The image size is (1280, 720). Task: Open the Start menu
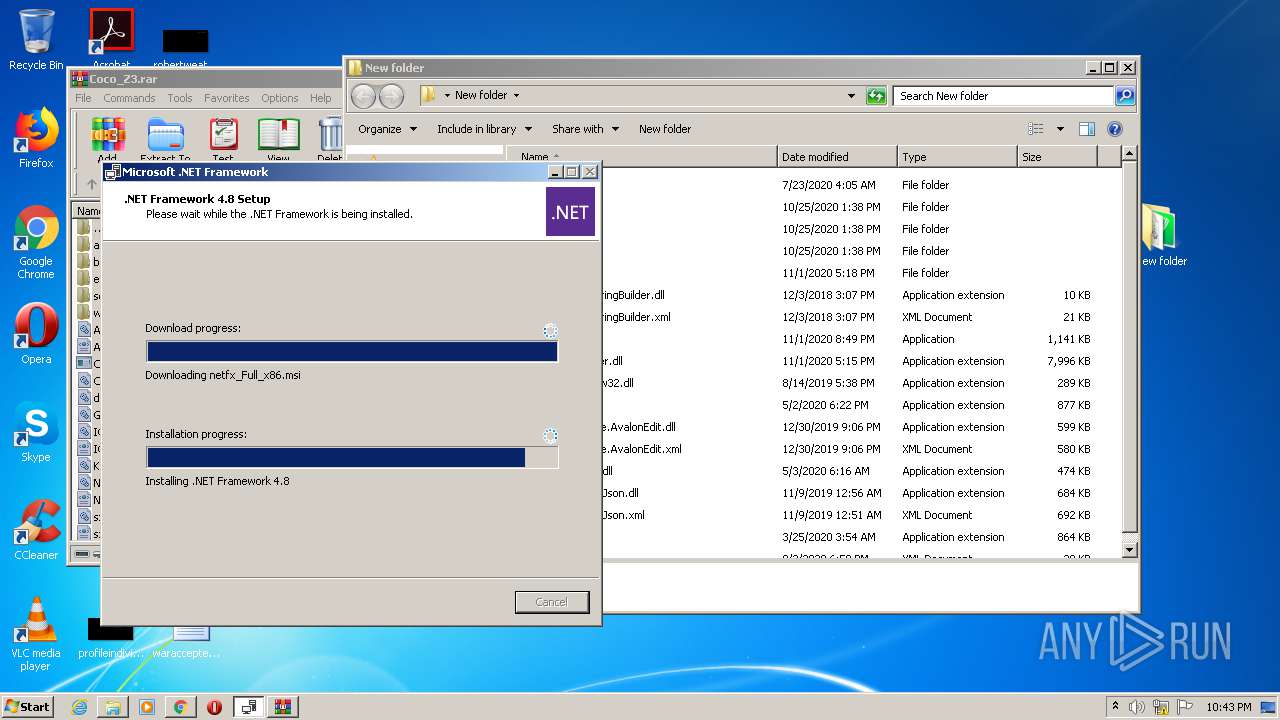tap(27, 707)
